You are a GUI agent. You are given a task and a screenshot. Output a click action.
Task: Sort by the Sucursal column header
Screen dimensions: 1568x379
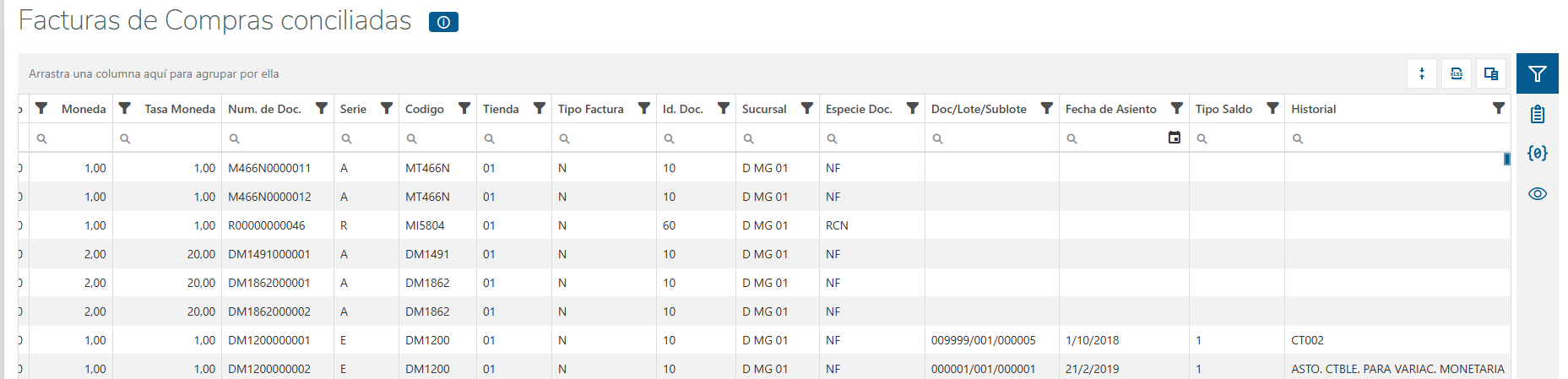point(764,109)
